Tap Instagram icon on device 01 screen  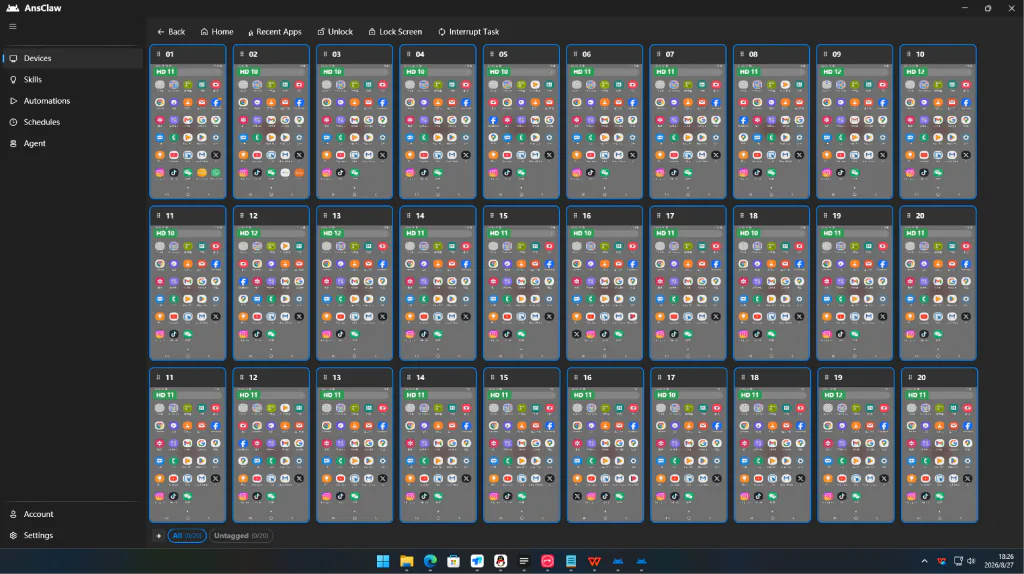(160, 172)
